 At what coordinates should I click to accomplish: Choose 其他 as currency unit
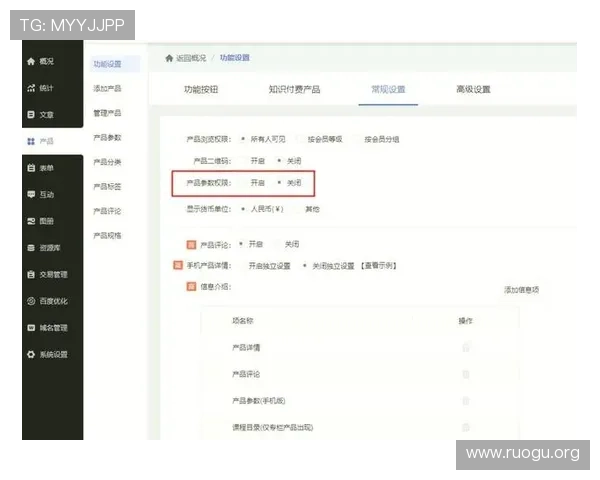click(297, 209)
